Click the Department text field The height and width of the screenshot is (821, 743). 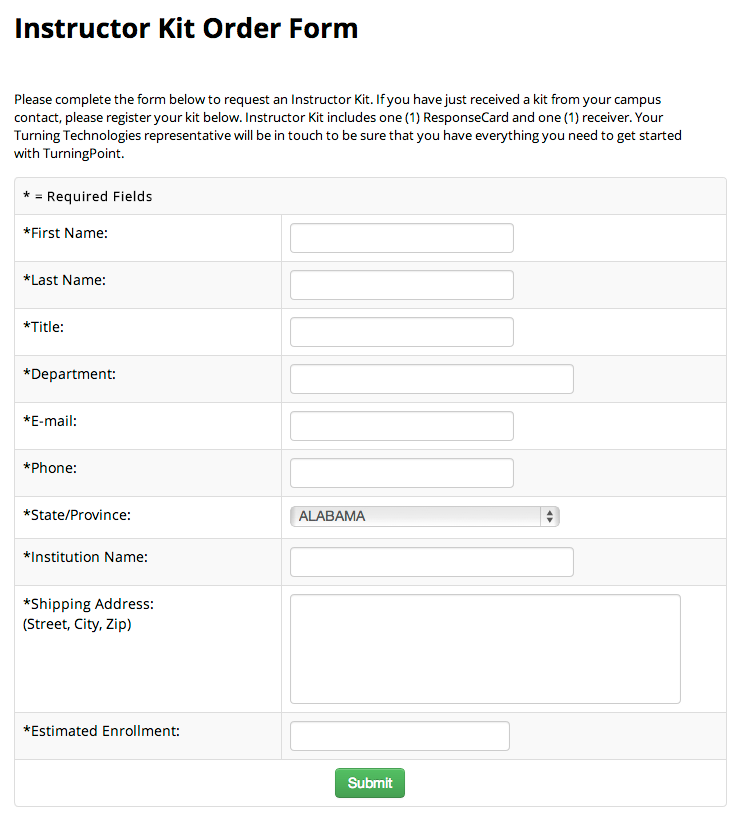431,378
